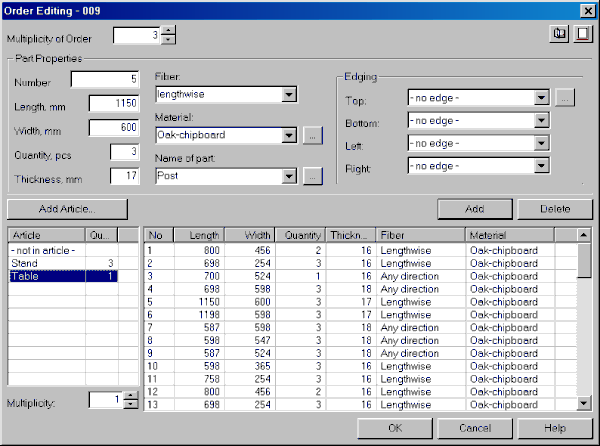Click the browse button next to Top edging
The width and height of the screenshot is (600, 446).
point(565,98)
